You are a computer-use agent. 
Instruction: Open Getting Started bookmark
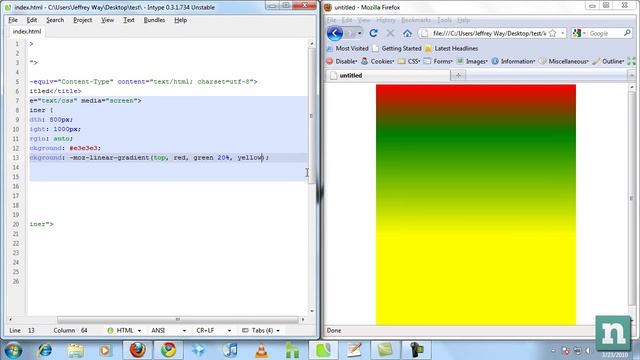397,49
